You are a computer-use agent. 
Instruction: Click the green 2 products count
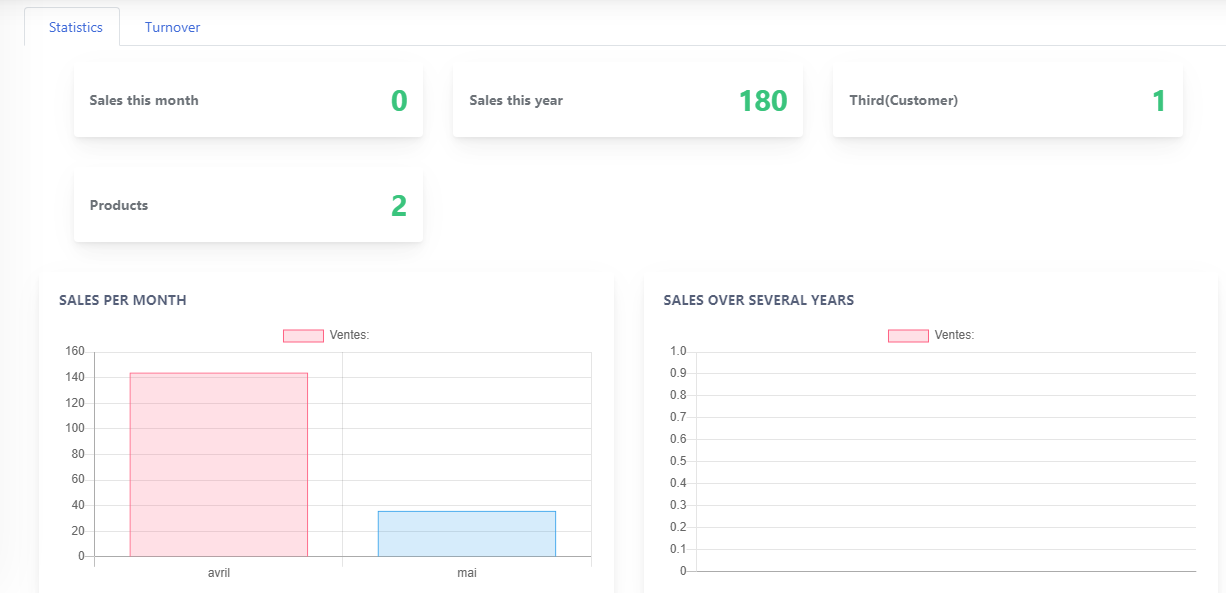pos(399,206)
